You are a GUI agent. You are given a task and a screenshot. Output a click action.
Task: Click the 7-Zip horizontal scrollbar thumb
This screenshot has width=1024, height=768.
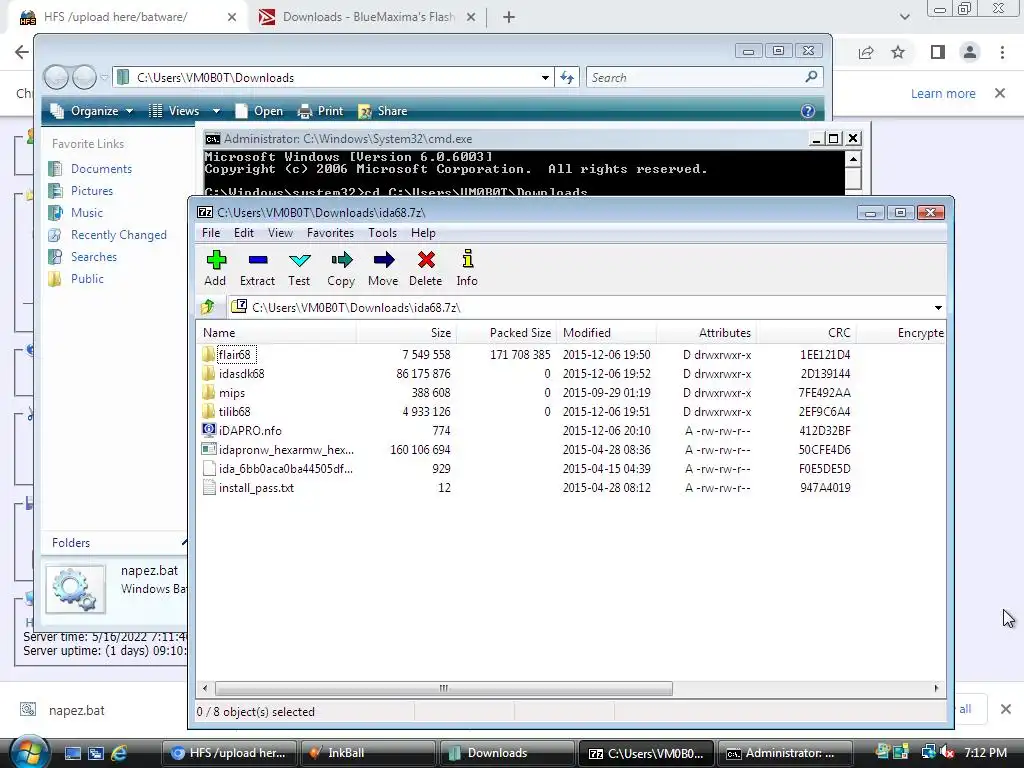coord(443,688)
